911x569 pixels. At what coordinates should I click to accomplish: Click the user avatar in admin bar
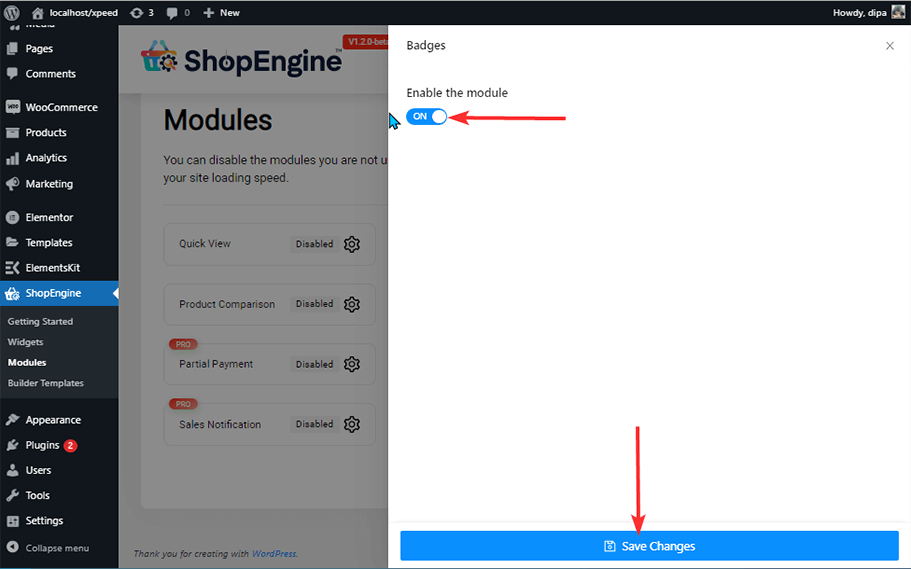click(898, 12)
